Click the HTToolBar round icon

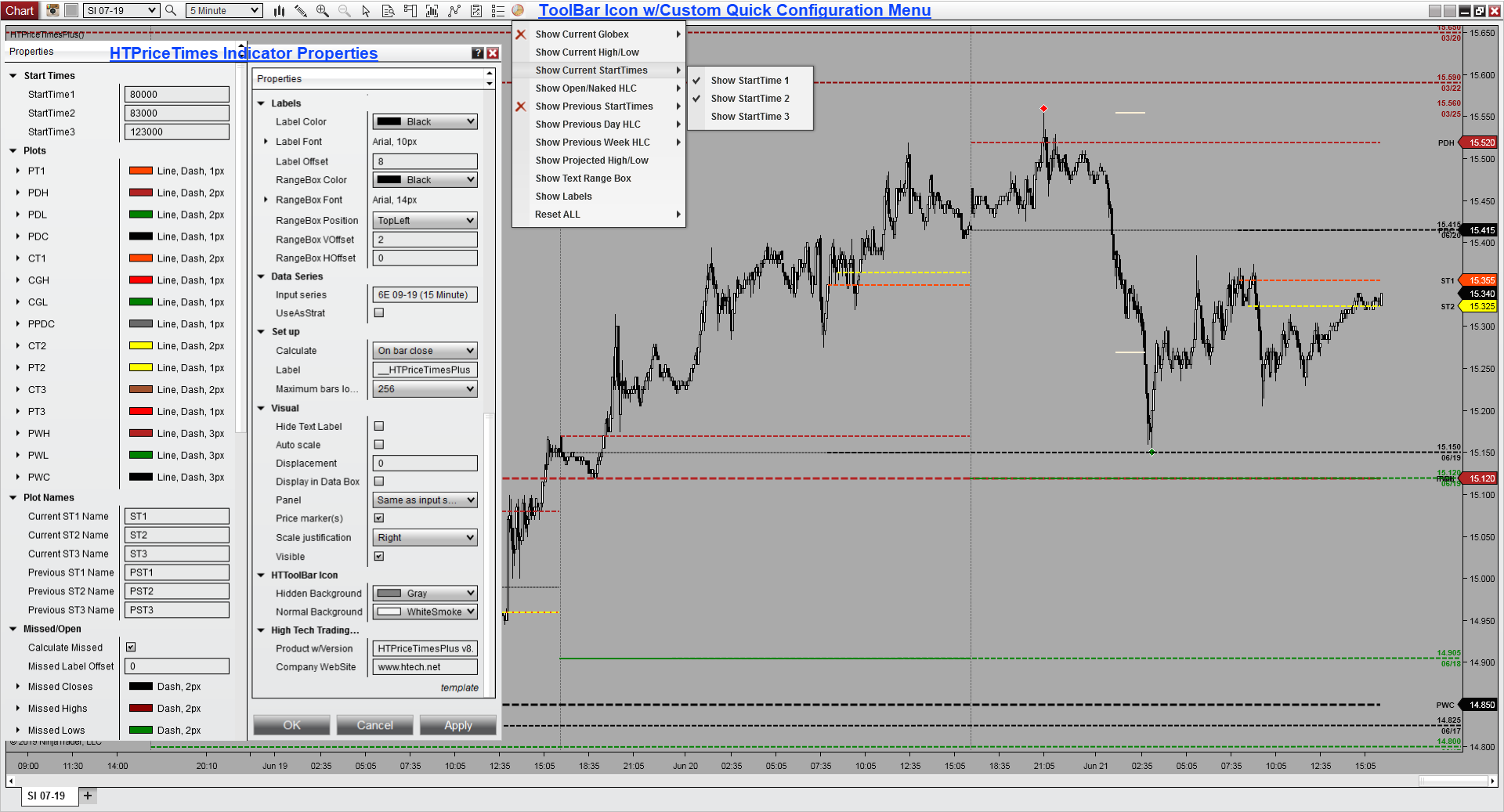point(518,10)
